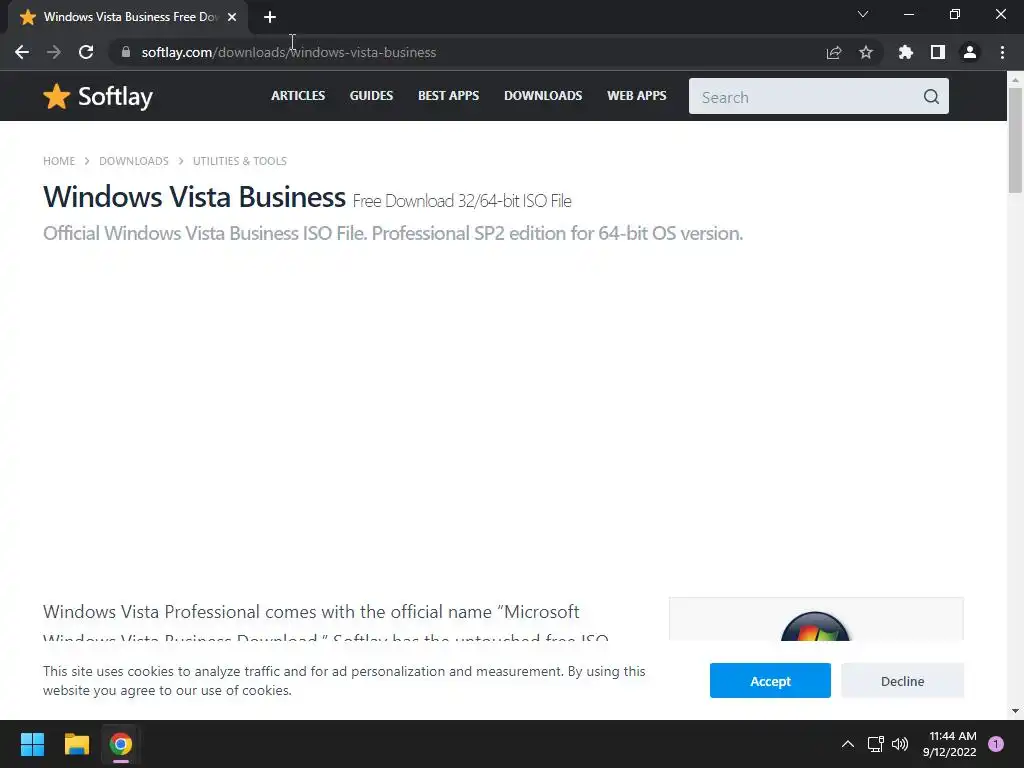Screen dimensions: 1024x768
Task: Click the network tray icon
Action: click(875, 744)
